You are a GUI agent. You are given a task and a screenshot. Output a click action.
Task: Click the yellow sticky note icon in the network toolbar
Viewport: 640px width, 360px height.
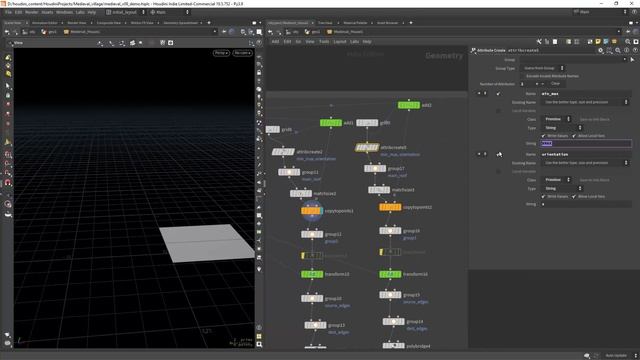tap(598, 42)
